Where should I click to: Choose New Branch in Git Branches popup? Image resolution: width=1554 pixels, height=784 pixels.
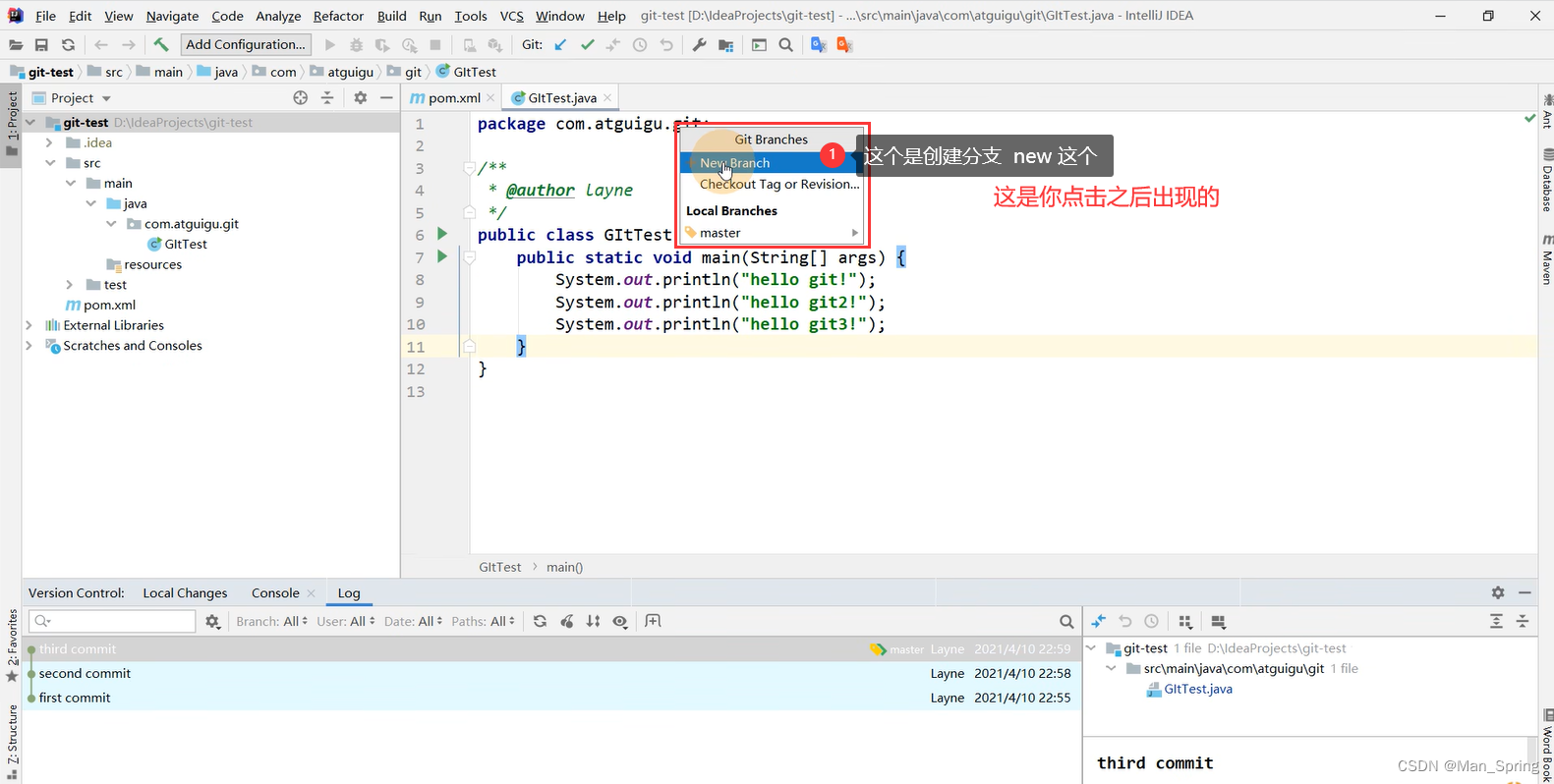[771, 163]
